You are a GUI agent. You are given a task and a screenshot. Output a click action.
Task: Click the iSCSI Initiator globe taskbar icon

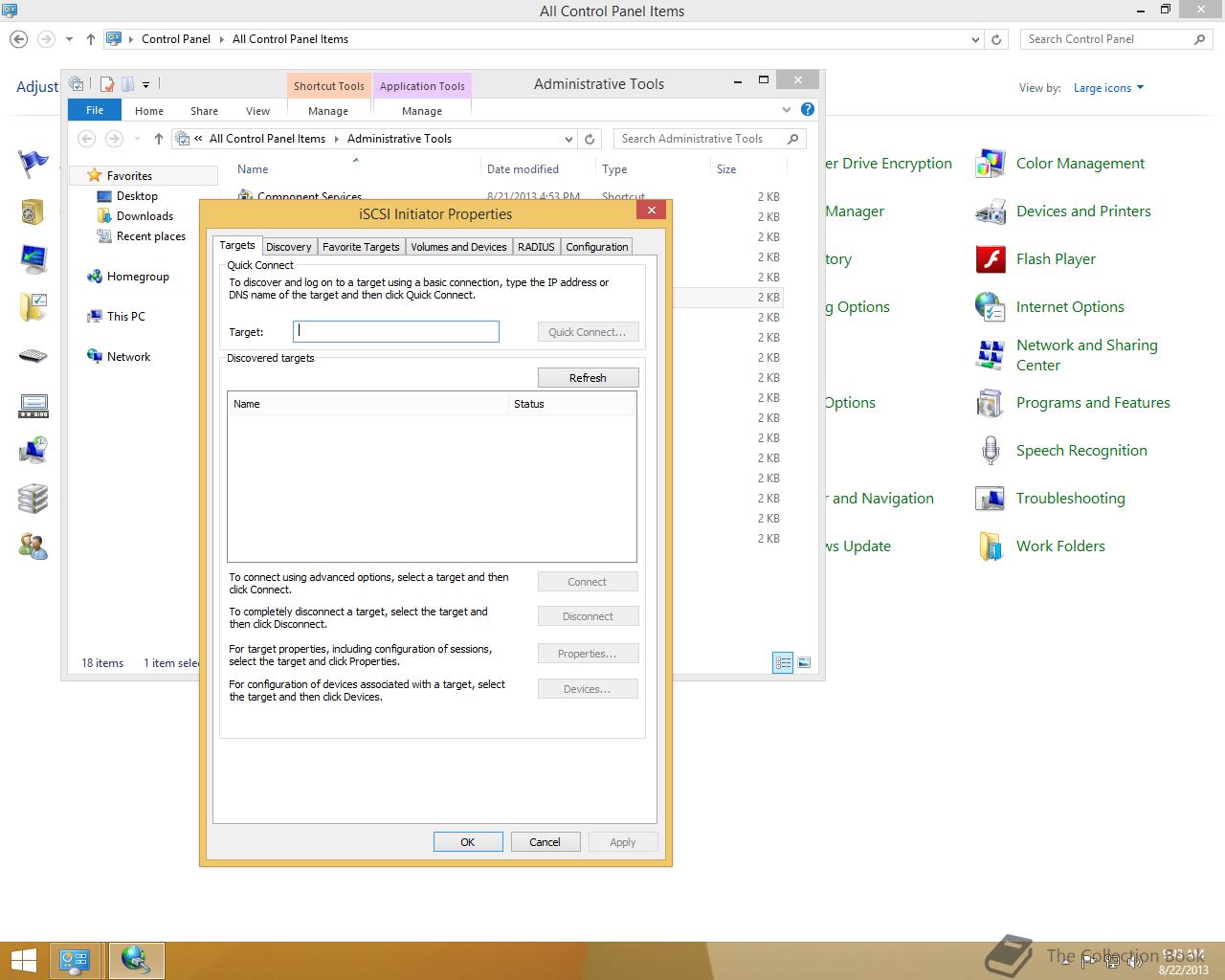pos(136,961)
